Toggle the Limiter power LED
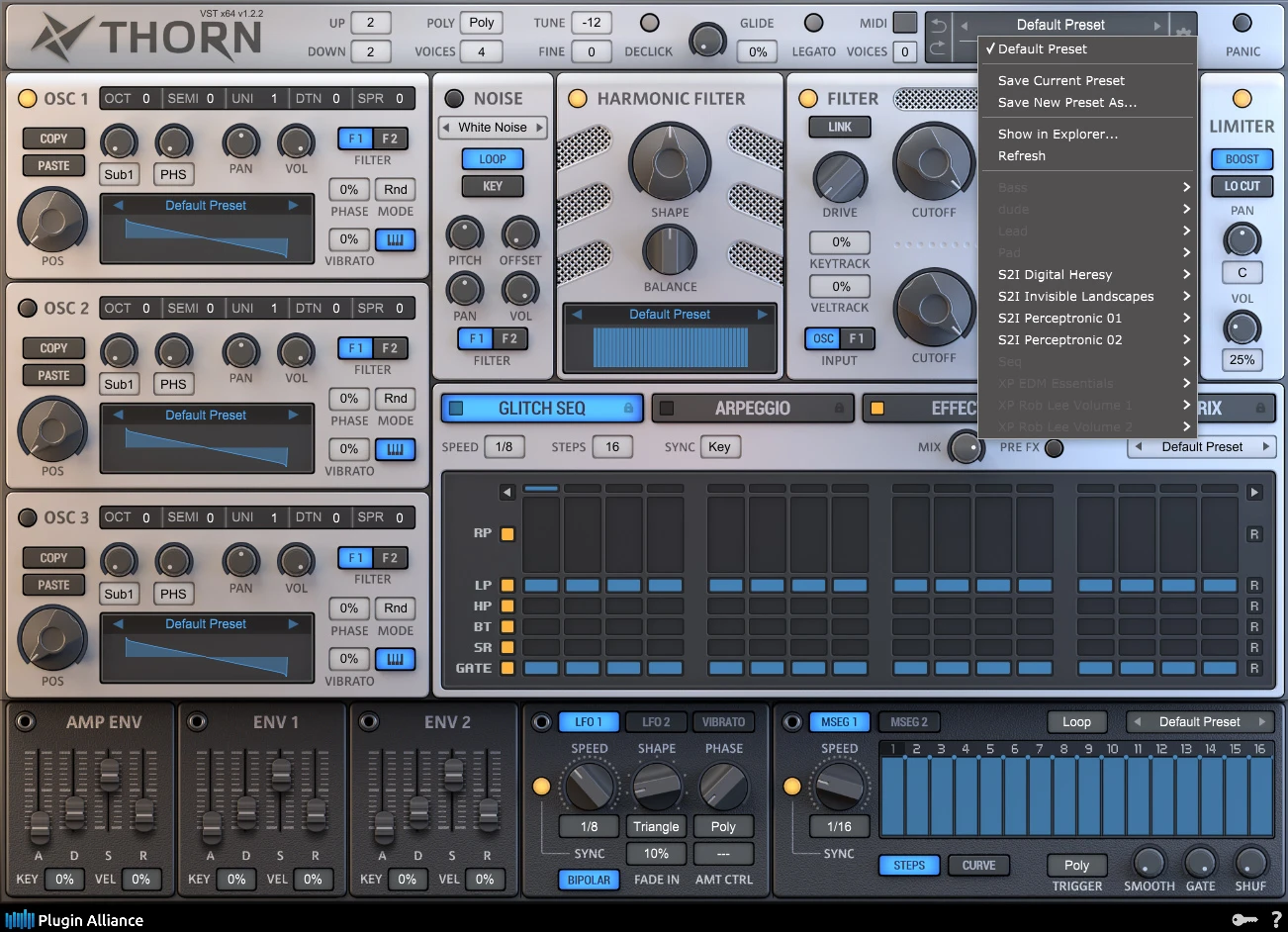 pos(1242,98)
